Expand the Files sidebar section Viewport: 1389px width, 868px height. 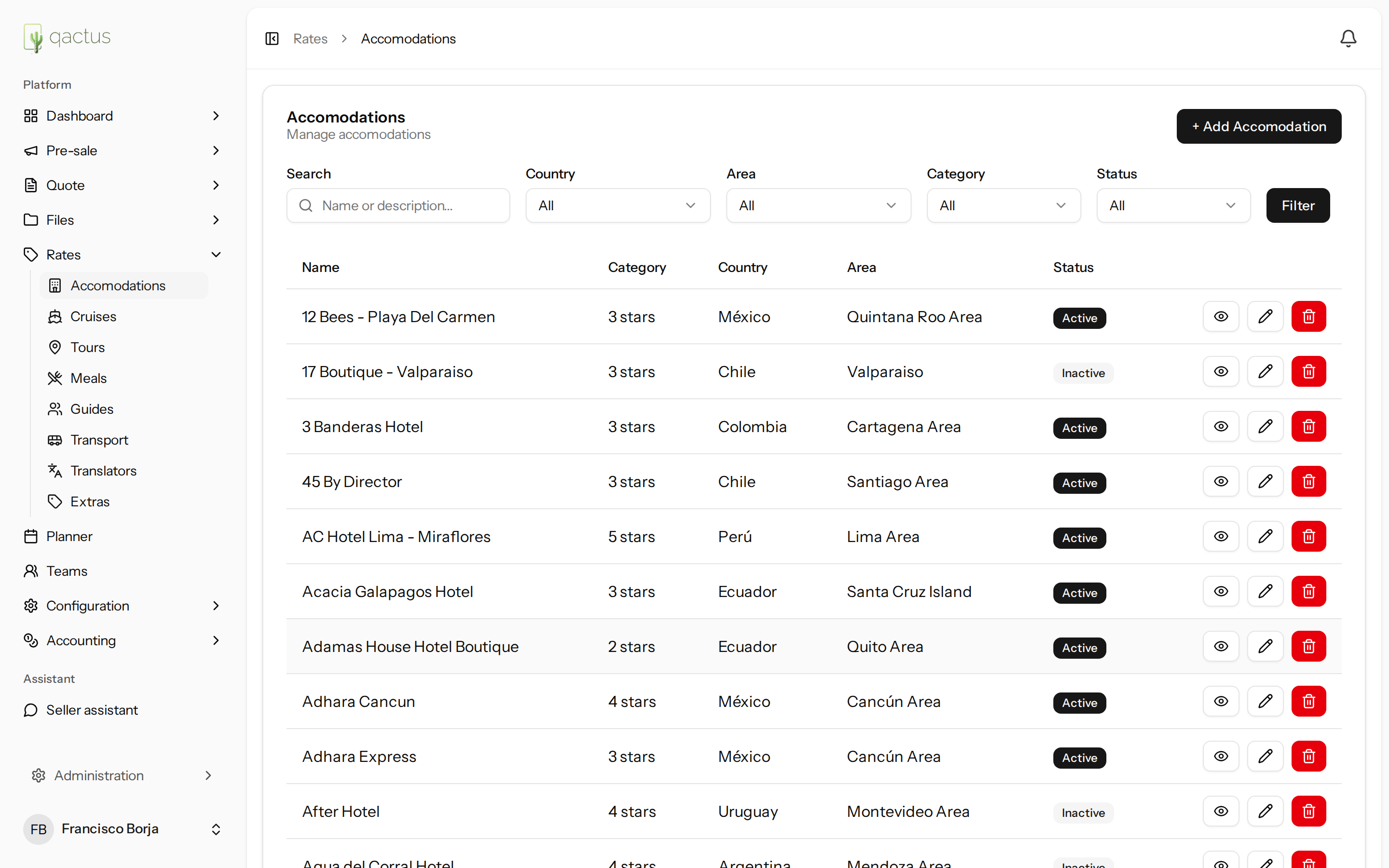[122, 220]
